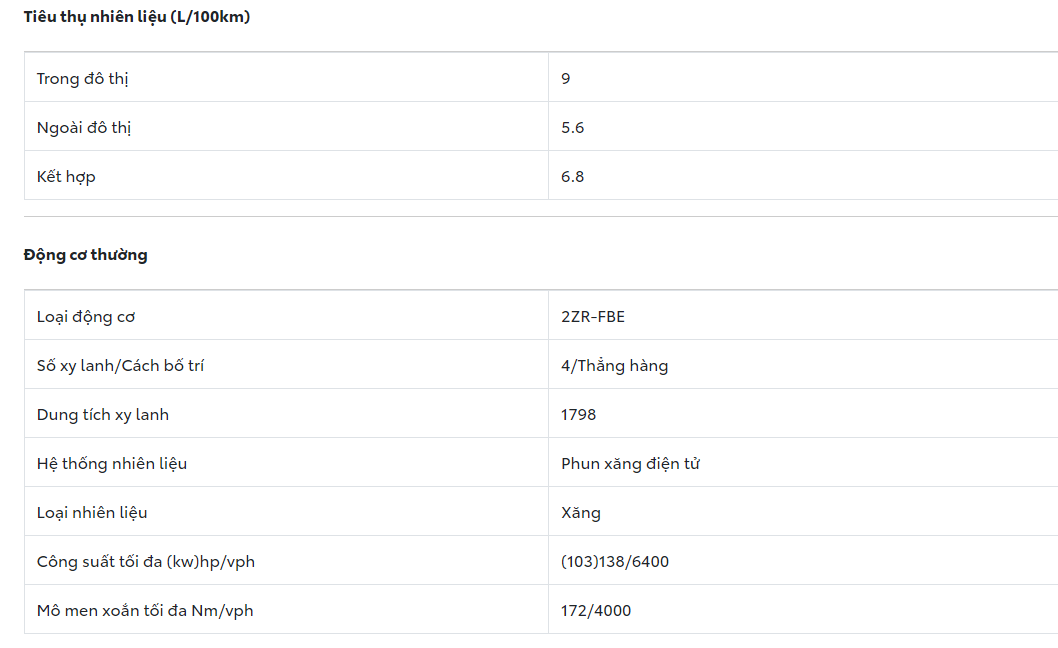1058x648 pixels.
Task: Select the "Hệ thống nhiên liệu" label
Action: 112,464
